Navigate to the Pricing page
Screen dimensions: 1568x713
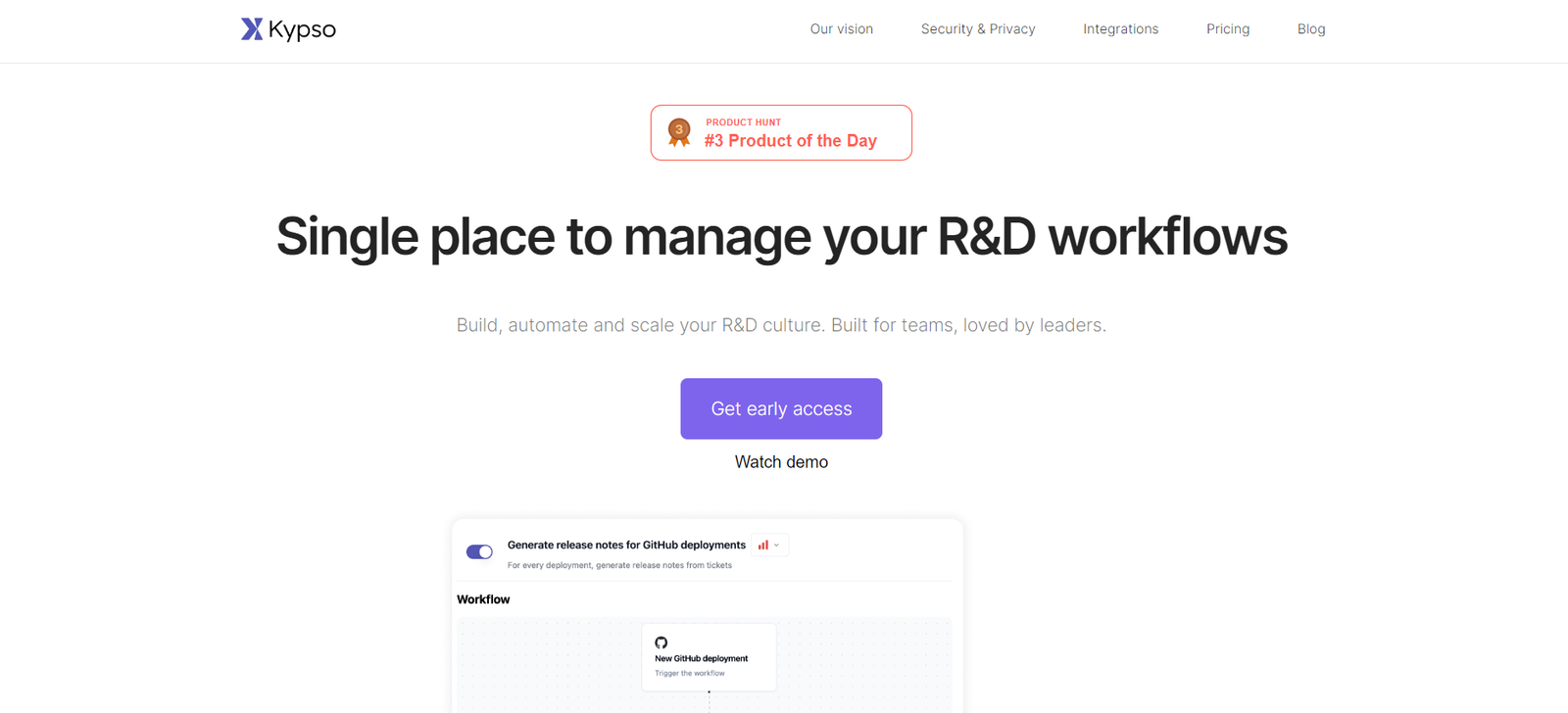pyautogui.click(x=1227, y=29)
